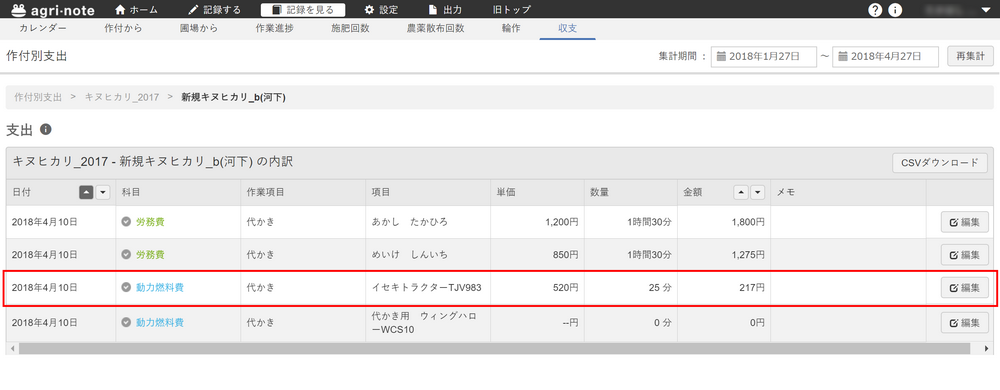Click info icon beside 支出 heading
Image resolution: width=1000 pixels, height=390 pixels.
point(45,129)
